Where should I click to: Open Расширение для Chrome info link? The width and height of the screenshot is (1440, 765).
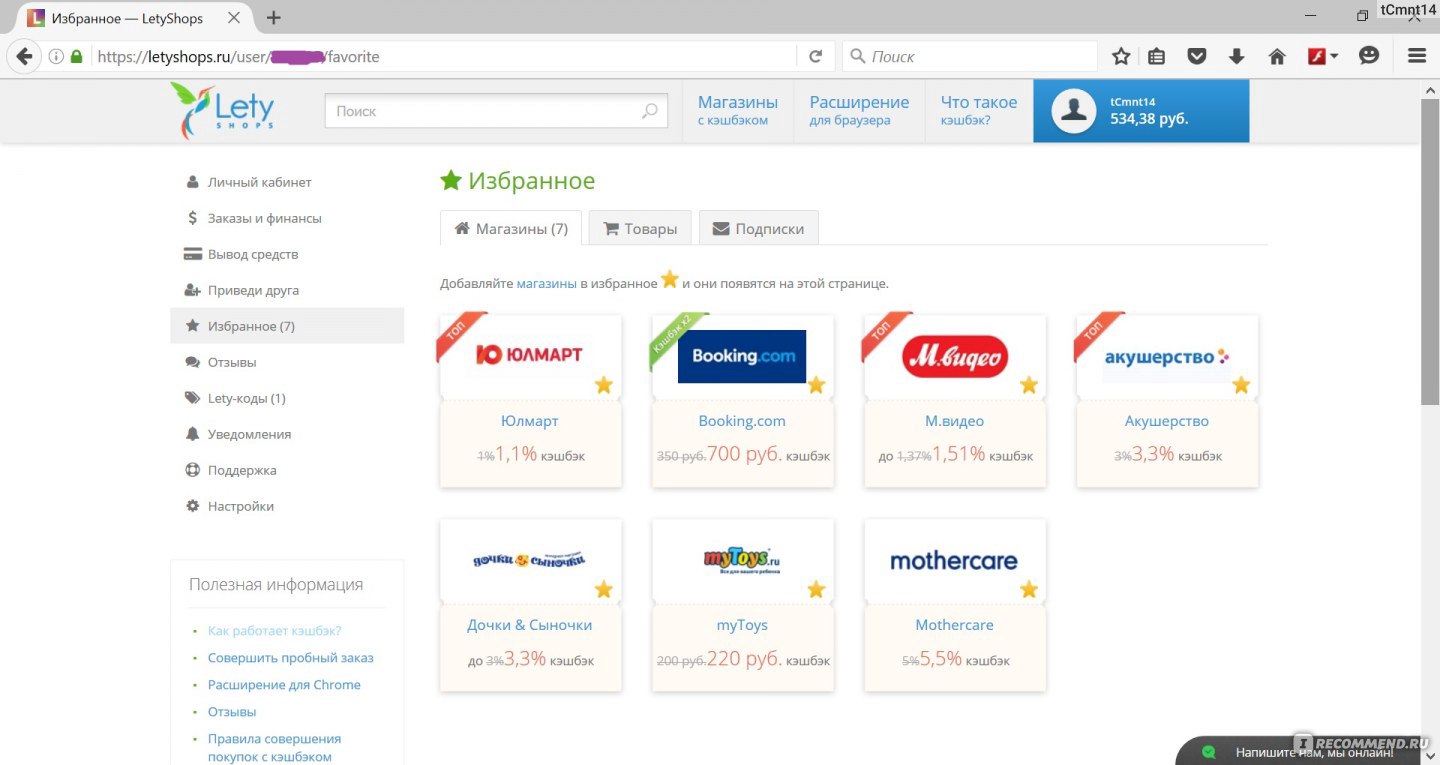point(284,685)
